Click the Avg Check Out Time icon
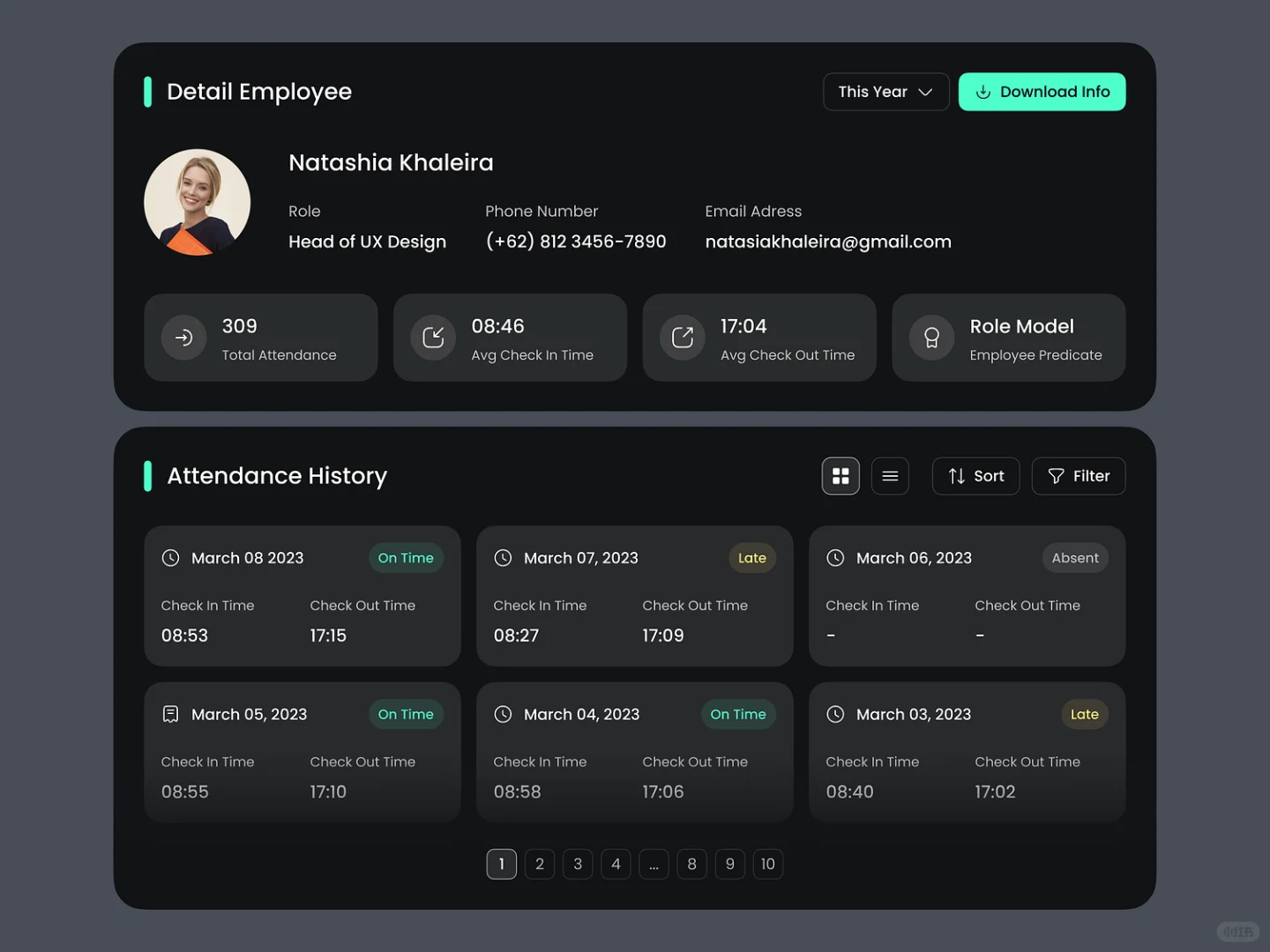 click(x=683, y=338)
